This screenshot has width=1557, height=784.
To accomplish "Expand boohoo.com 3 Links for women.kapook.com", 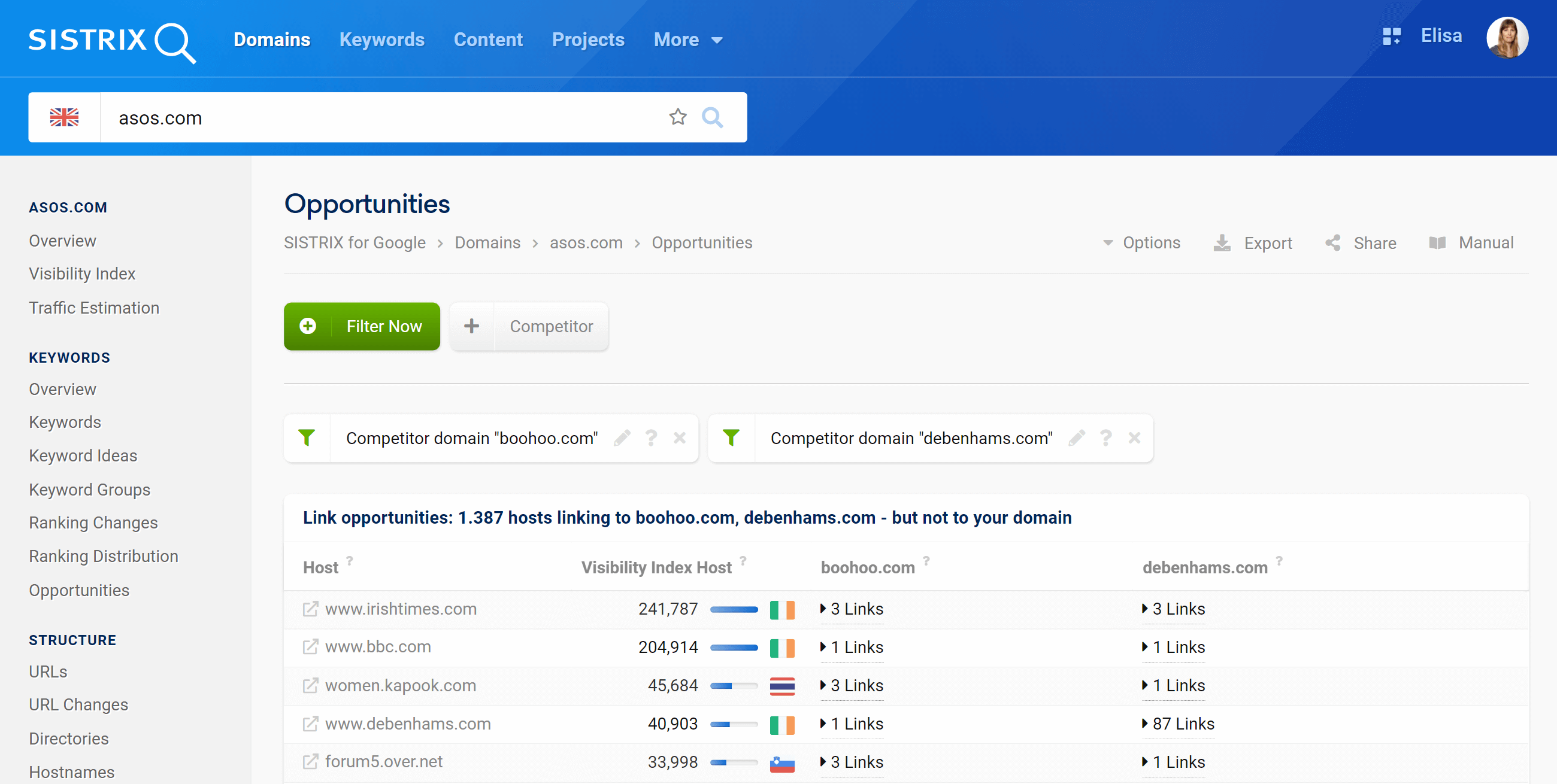I will [x=852, y=685].
